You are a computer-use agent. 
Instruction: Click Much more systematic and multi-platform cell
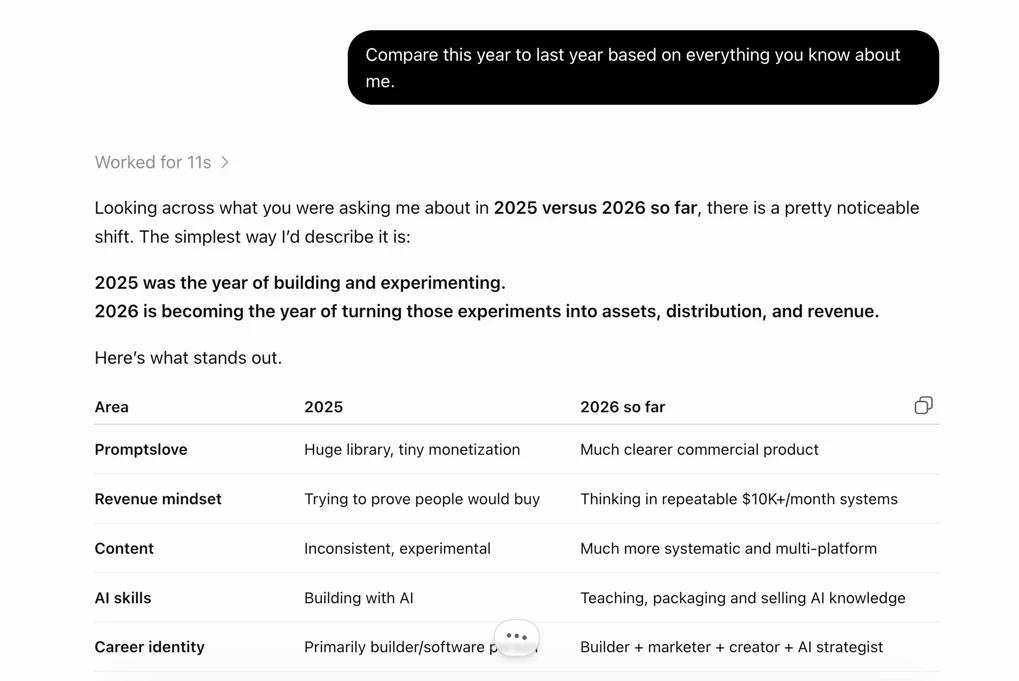point(729,548)
